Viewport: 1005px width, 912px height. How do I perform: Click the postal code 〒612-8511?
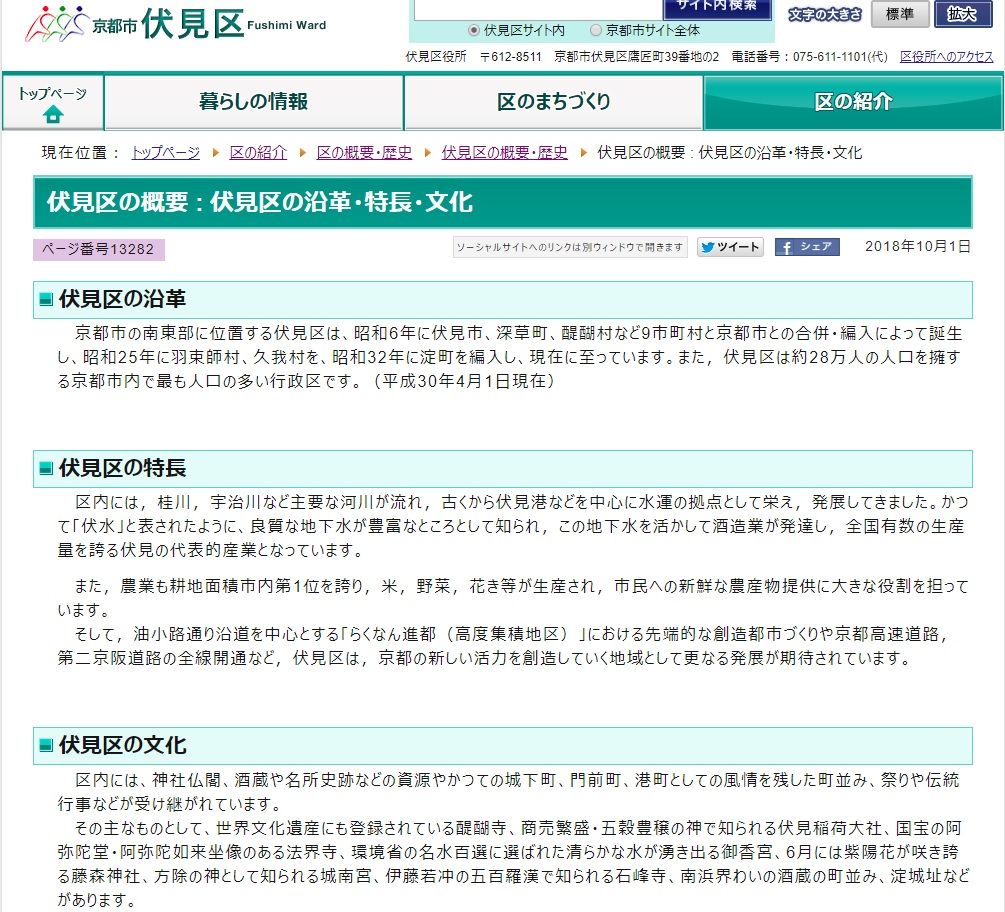tap(510, 57)
